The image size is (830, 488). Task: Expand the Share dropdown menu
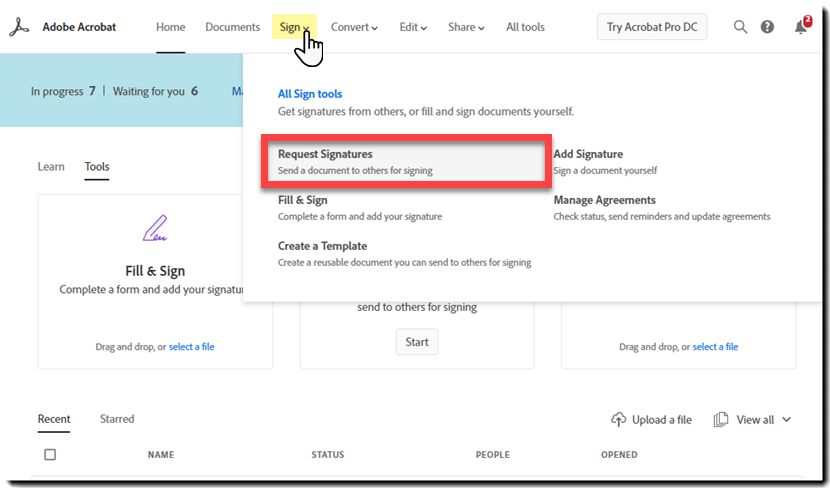(x=466, y=27)
